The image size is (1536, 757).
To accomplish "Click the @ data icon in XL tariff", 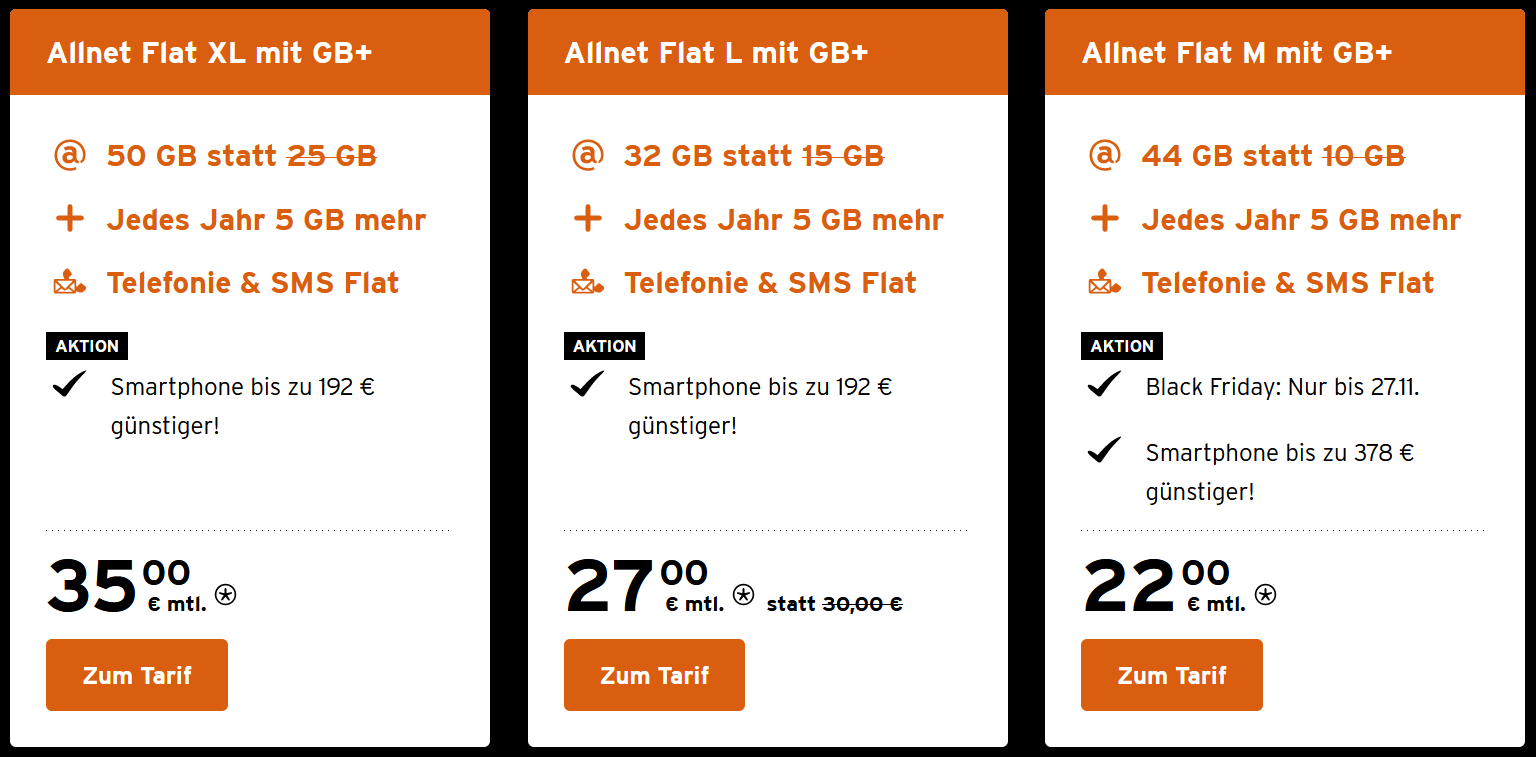I will pos(69,156).
